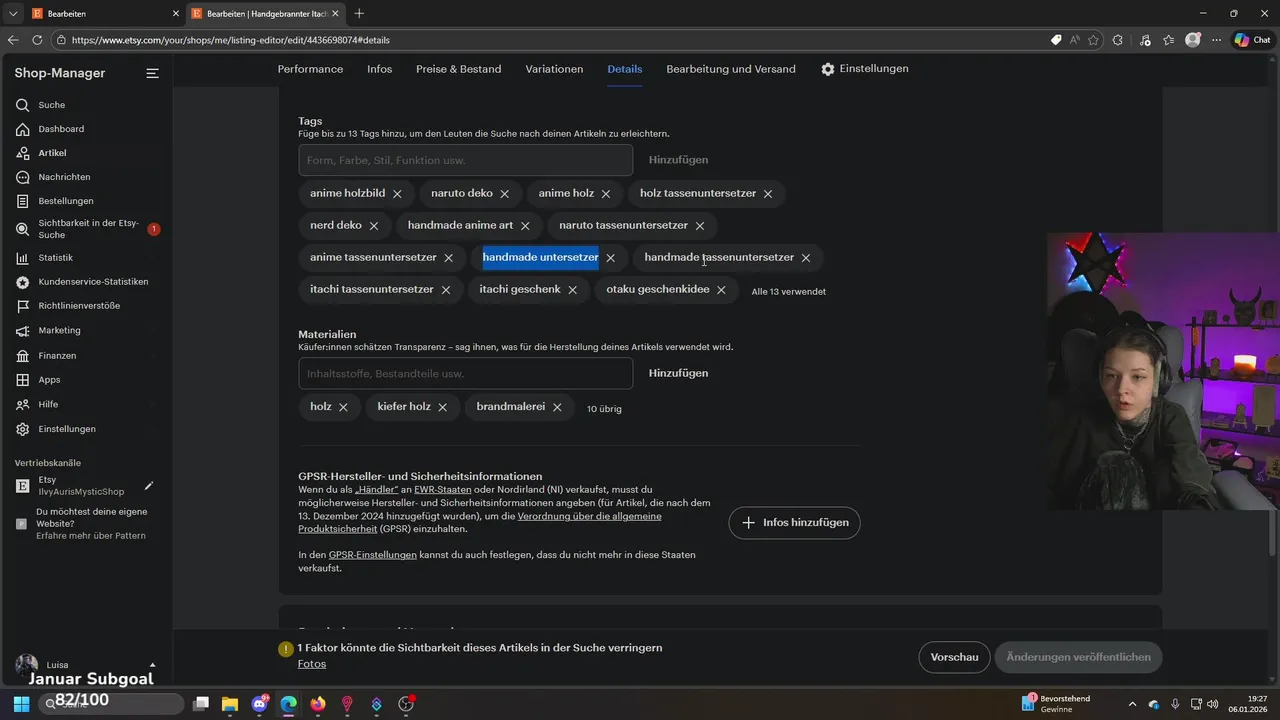Click the Materialien input field
The image size is (1280, 720).
point(465,373)
